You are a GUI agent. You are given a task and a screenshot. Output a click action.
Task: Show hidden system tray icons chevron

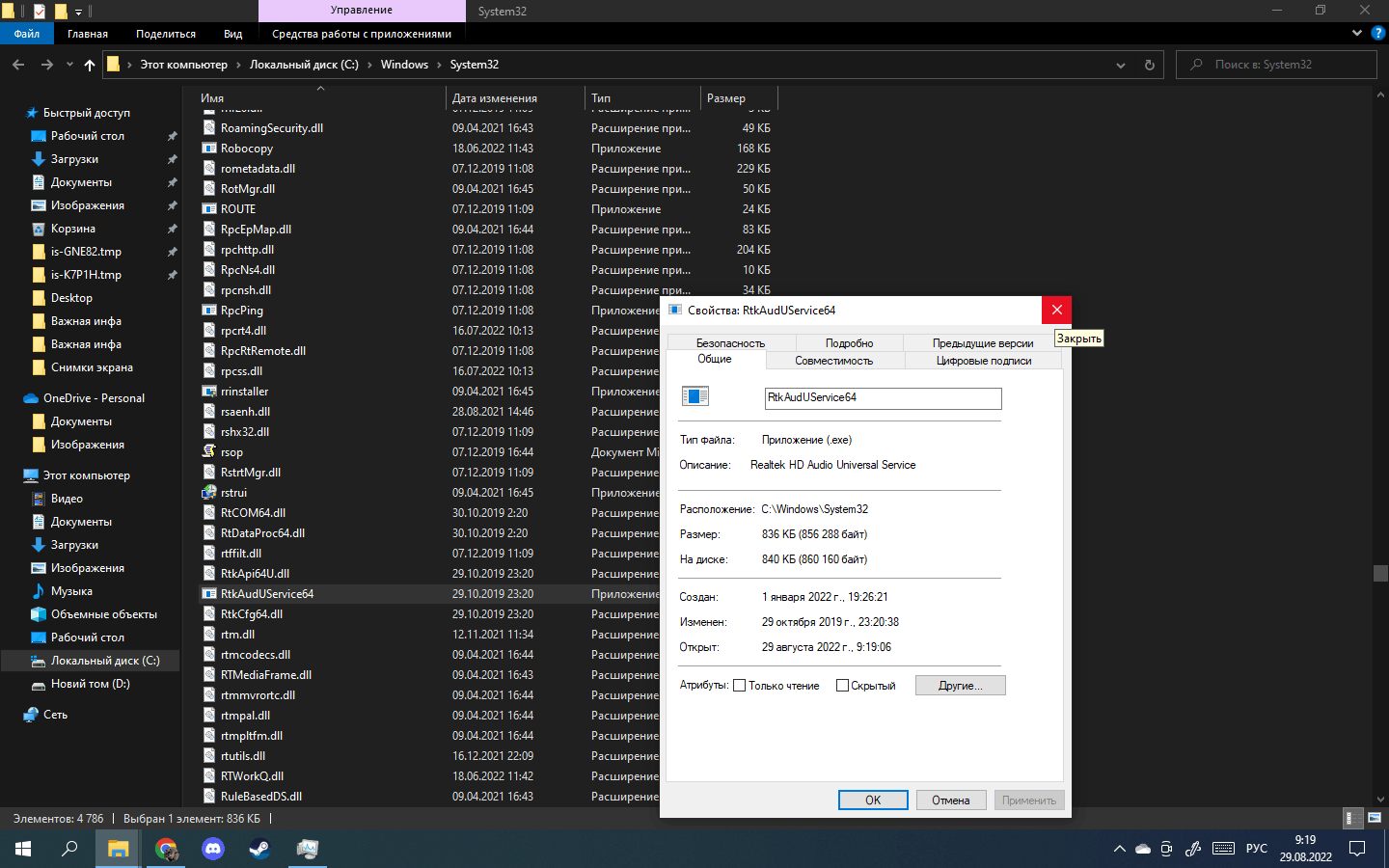point(1120,849)
